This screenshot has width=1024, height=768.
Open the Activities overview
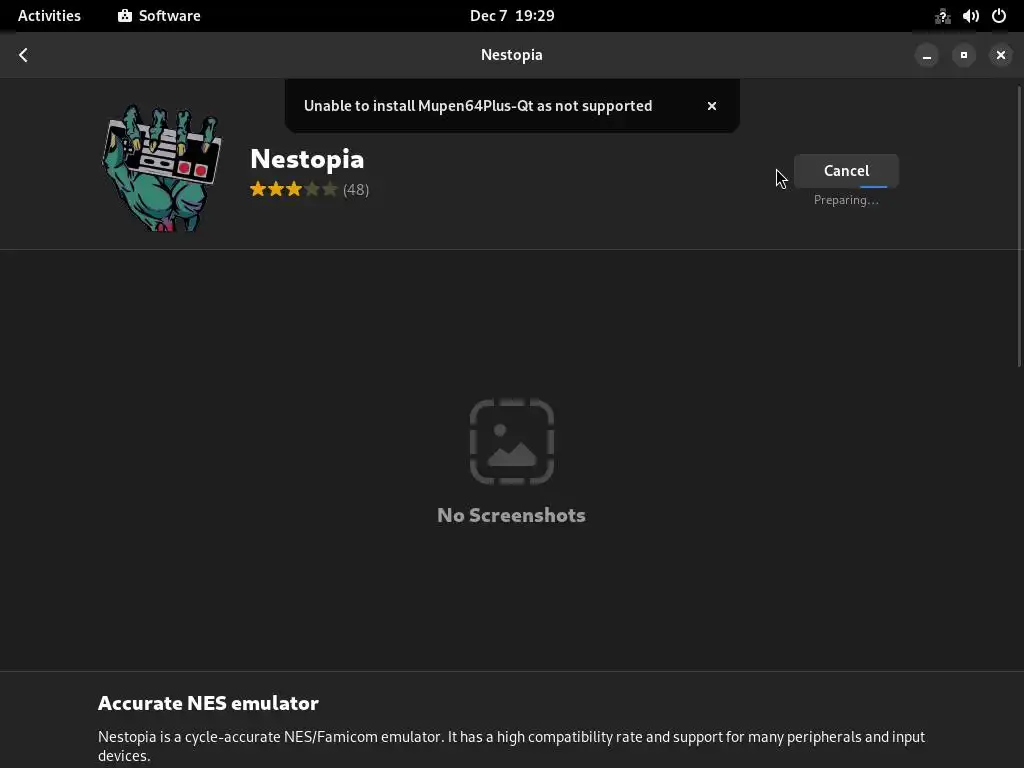49,16
